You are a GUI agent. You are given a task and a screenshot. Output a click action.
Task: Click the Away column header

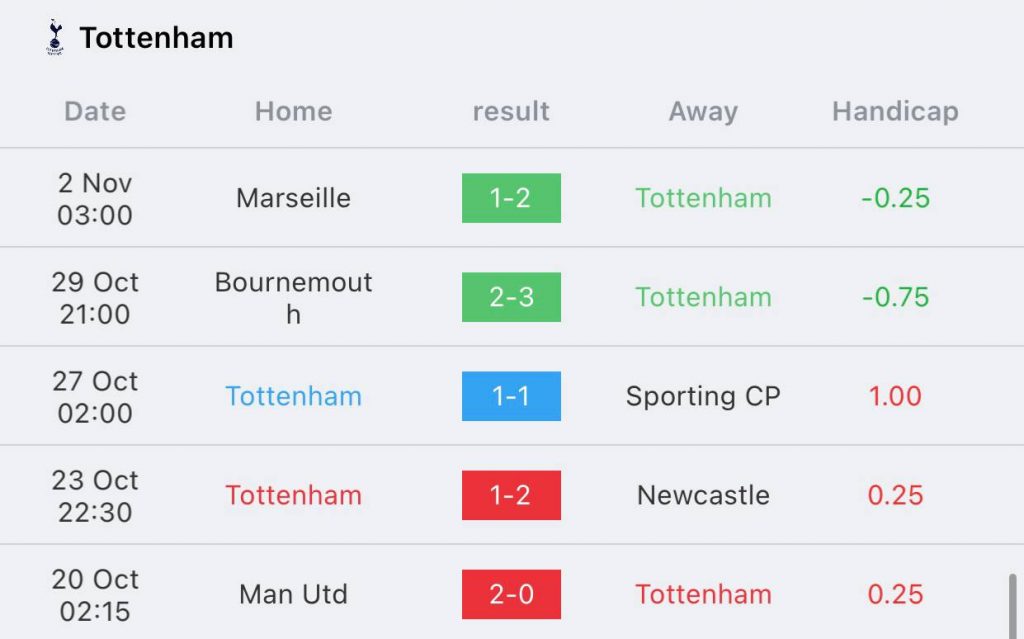point(703,112)
